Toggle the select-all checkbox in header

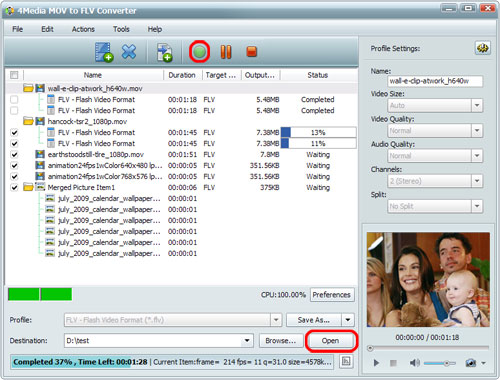(x=14, y=75)
